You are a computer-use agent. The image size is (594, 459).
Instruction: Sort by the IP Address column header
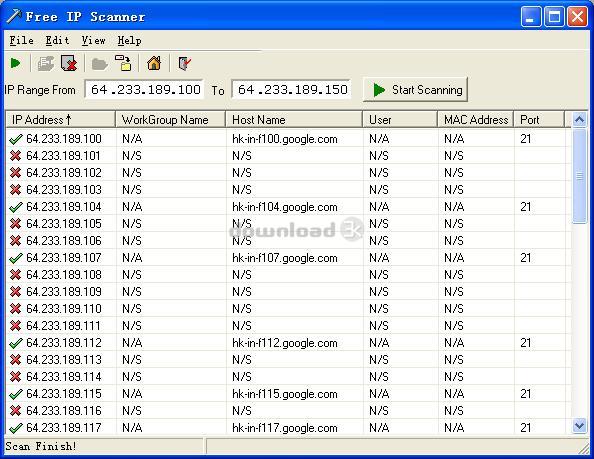click(x=61, y=120)
